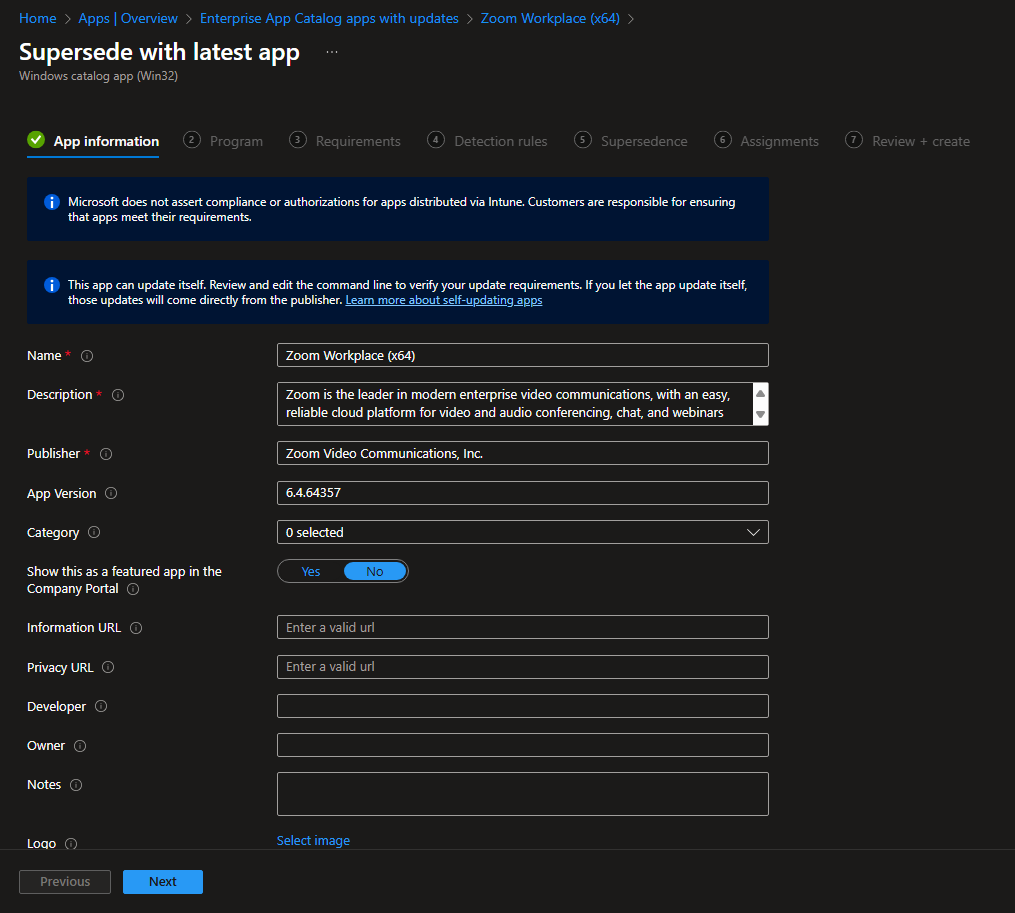The width and height of the screenshot is (1015, 913).
Task: Click info icon next to Owner label
Action: point(80,746)
